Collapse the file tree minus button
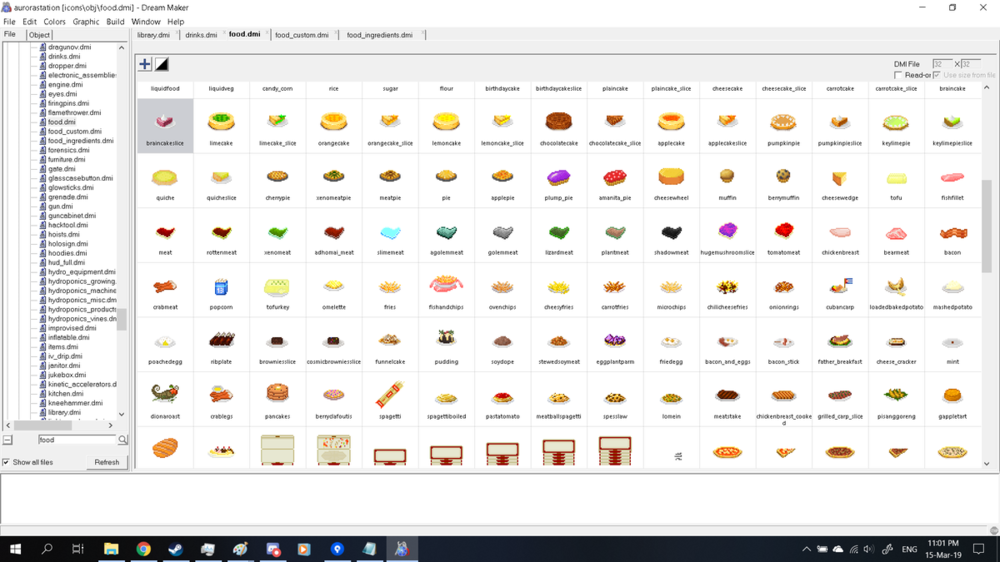Image resolution: width=1000 pixels, height=562 pixels. click(x=8, y=440)
